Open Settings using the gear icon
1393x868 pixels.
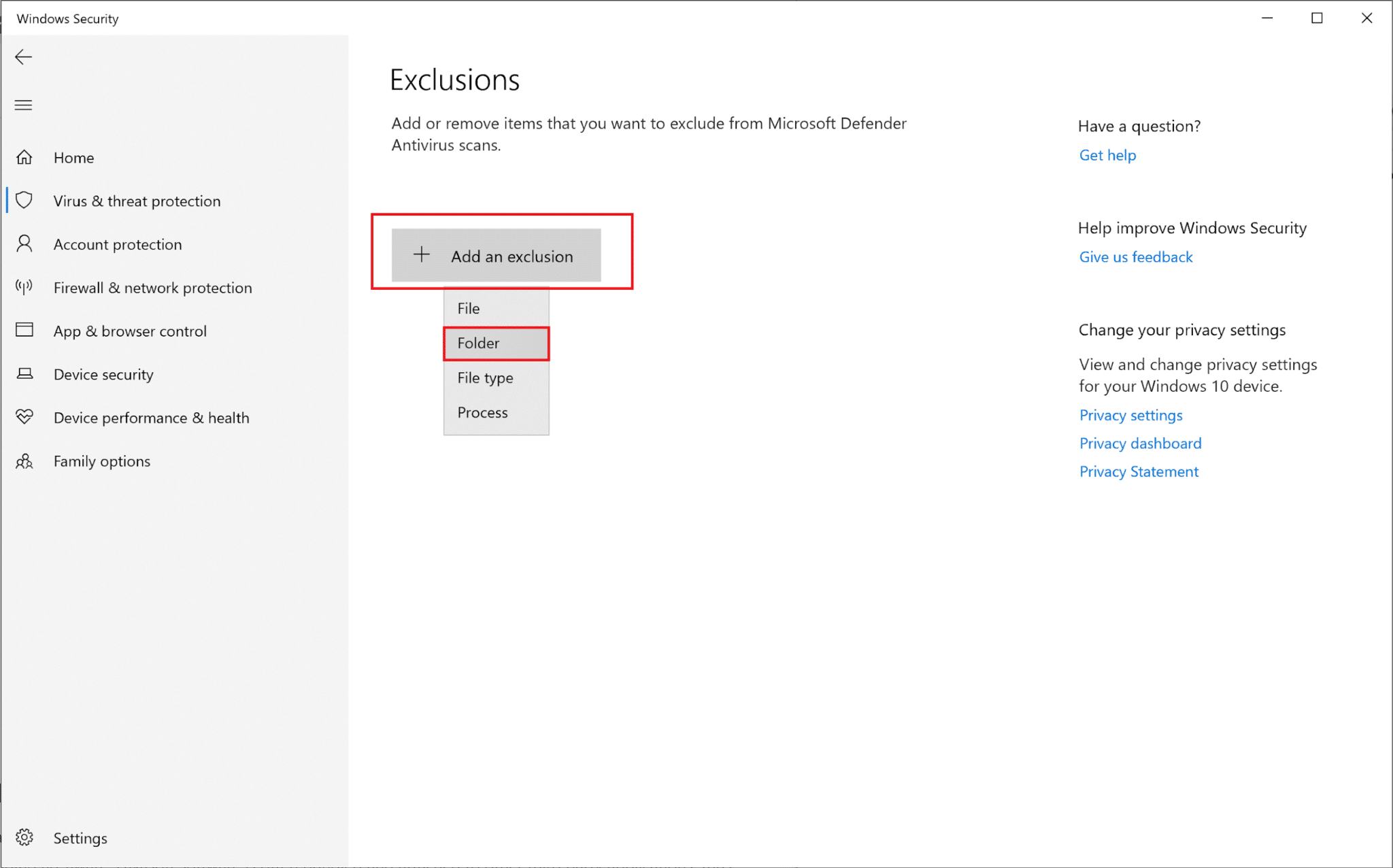coord(24,837)
